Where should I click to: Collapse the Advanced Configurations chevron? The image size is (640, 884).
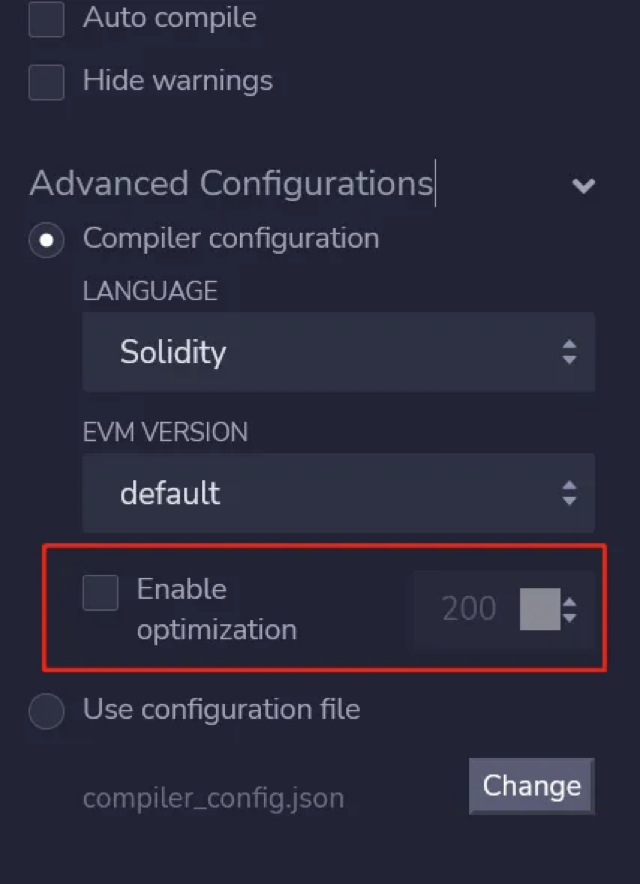pyautogui.click(x=583, y=185)
